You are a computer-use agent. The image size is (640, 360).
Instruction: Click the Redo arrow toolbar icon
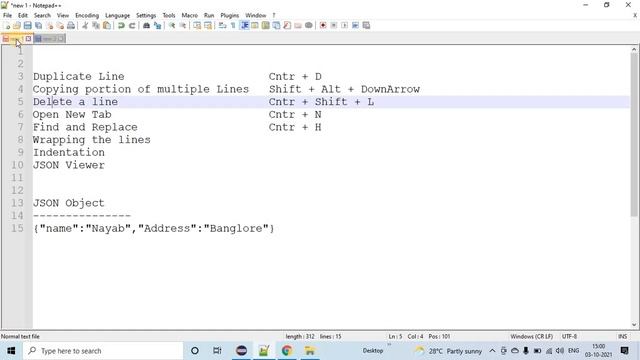[132, 25]
